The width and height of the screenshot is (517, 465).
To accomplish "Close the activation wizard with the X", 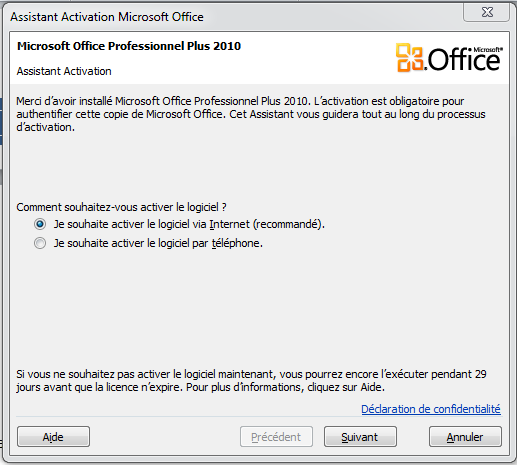I will pos(487,13).
